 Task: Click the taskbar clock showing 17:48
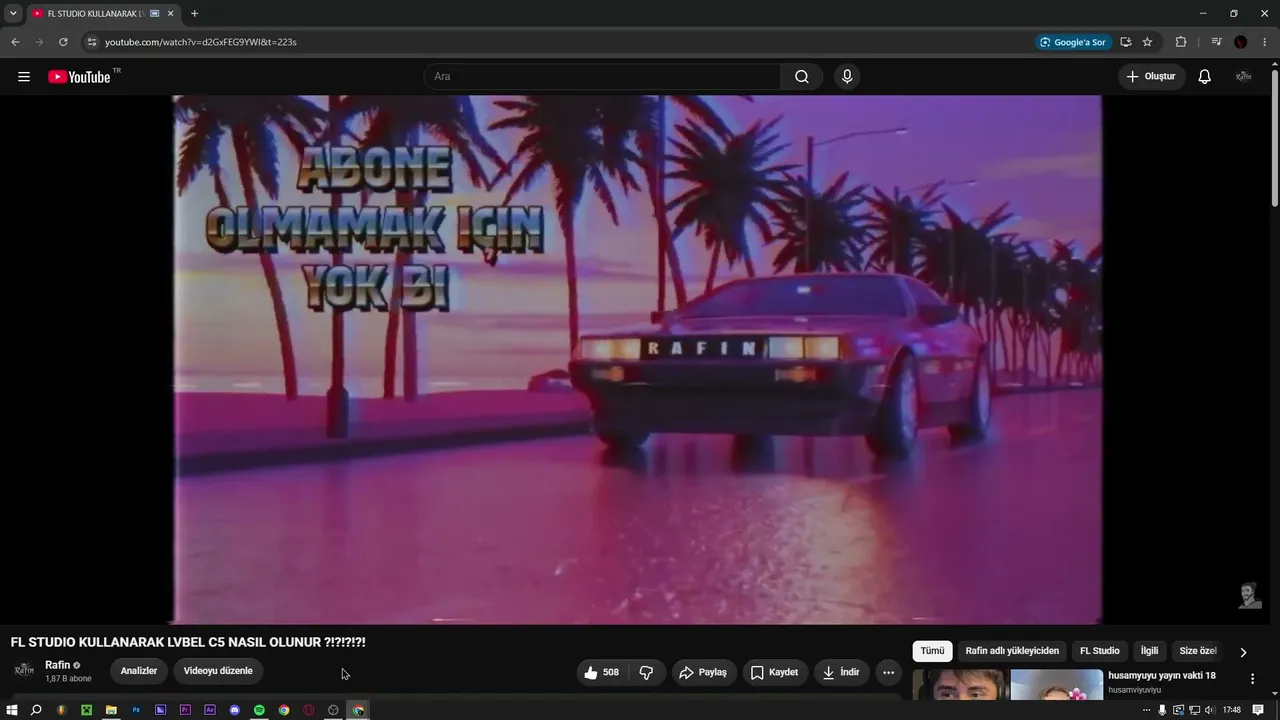pyautogui.click(x=1232, y=710)
